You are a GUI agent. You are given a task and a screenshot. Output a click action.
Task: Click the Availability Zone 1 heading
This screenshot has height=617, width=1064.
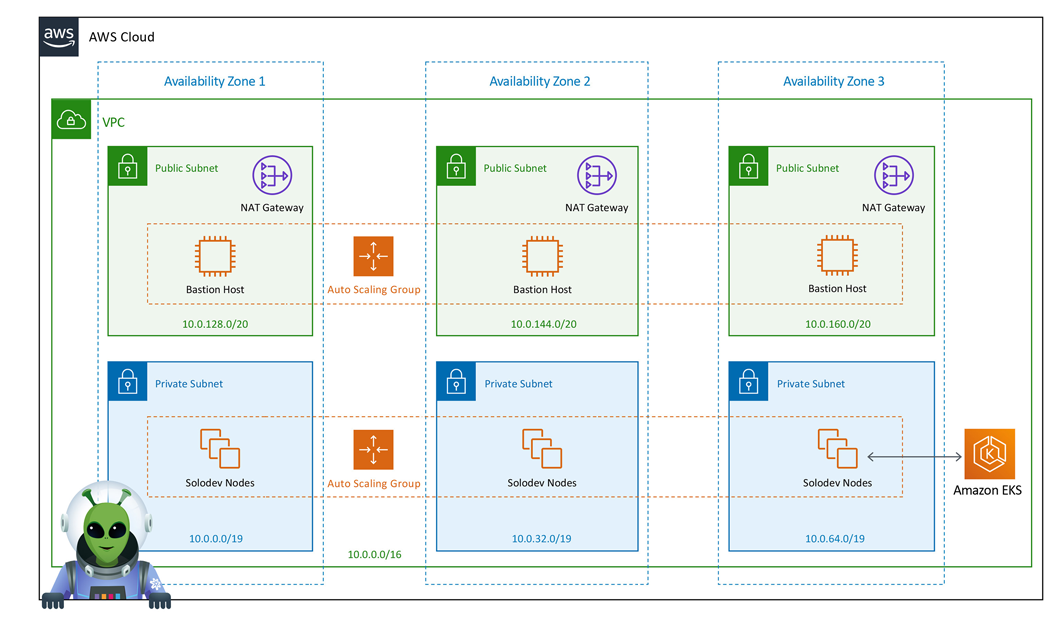pos(214,81)
